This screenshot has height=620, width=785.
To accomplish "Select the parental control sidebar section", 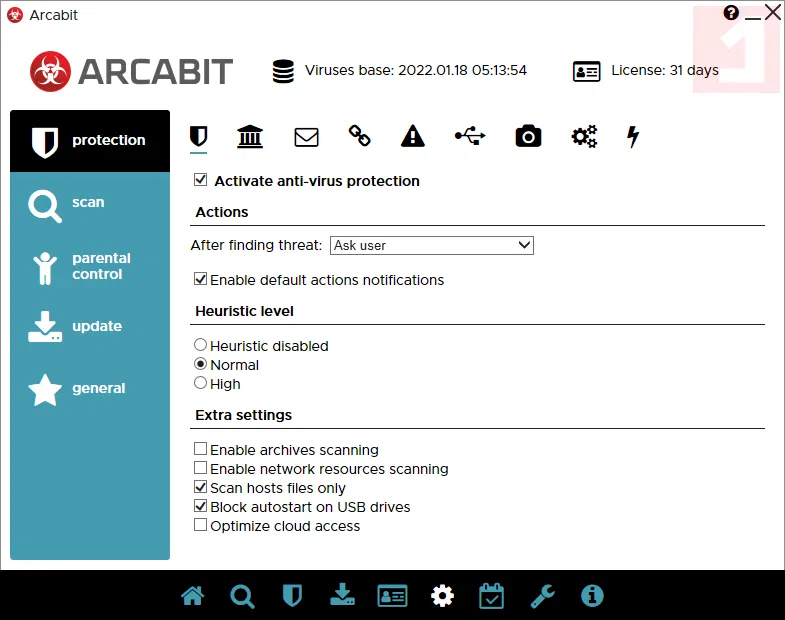I will click(90, 266).
